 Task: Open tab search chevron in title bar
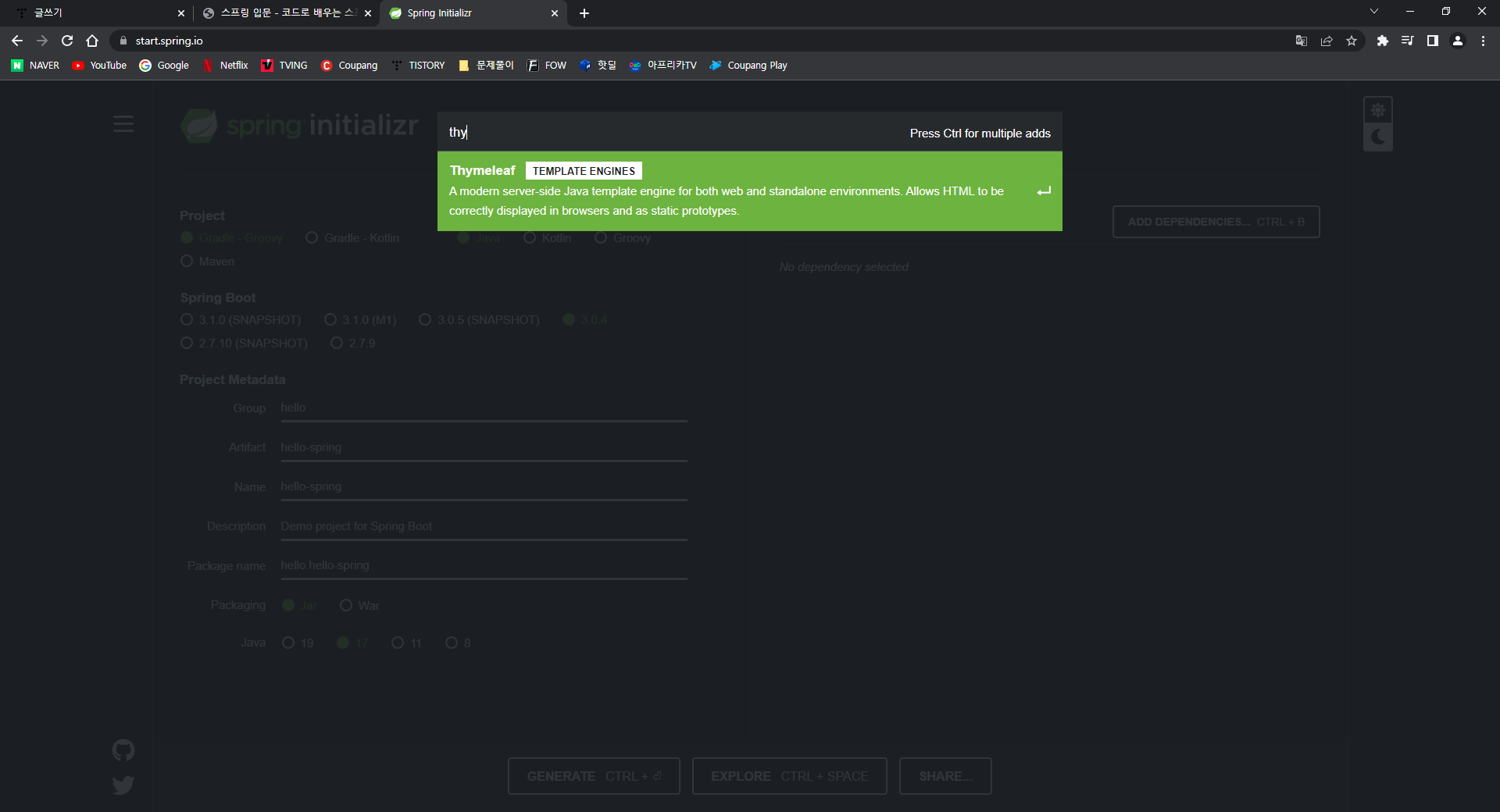(x=1374, y=12)
